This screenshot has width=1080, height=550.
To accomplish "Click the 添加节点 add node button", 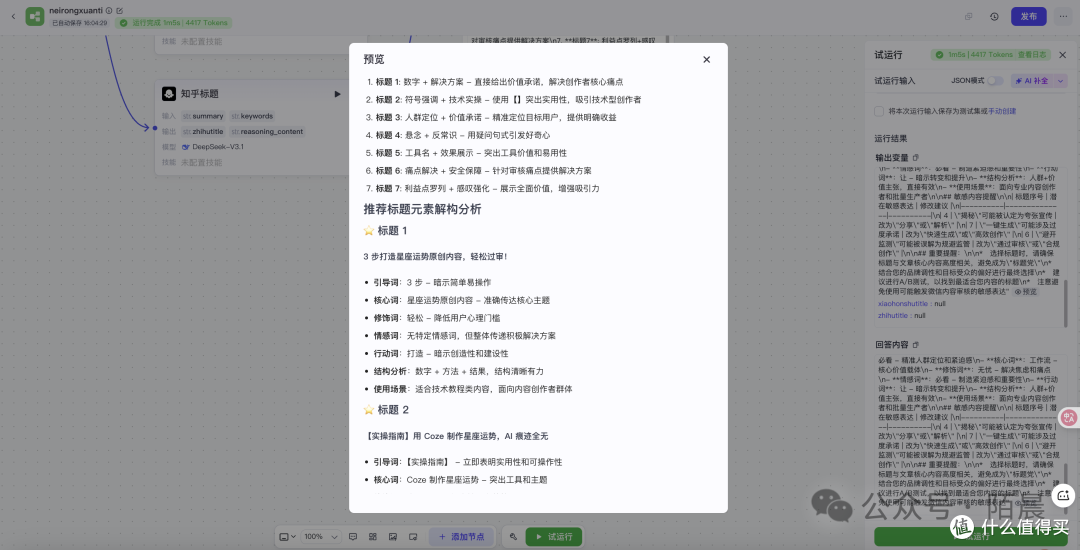I will pyautogui.click(x=461, y=536).
